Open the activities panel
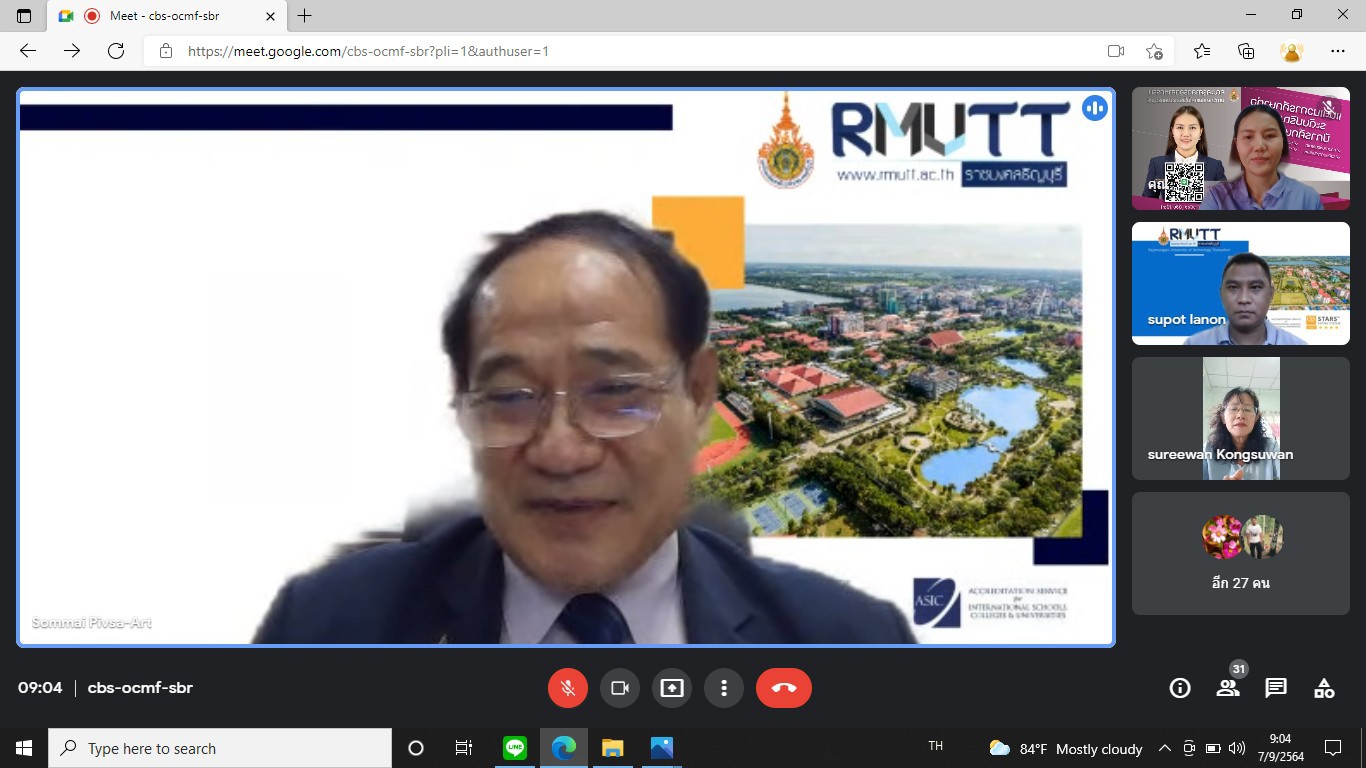1366x768 pixels. [1324, 688]
